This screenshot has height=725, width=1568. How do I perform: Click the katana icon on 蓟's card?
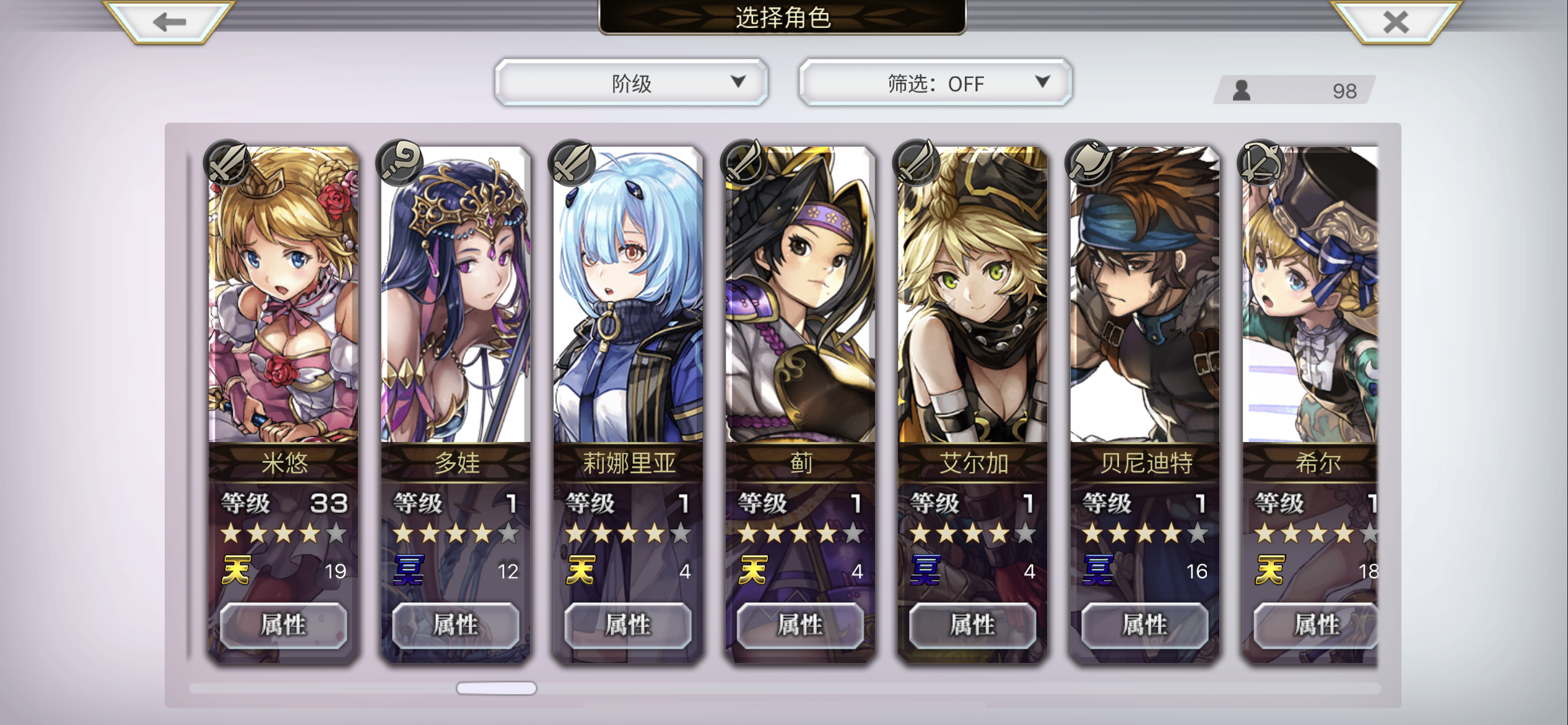[744, 164]
